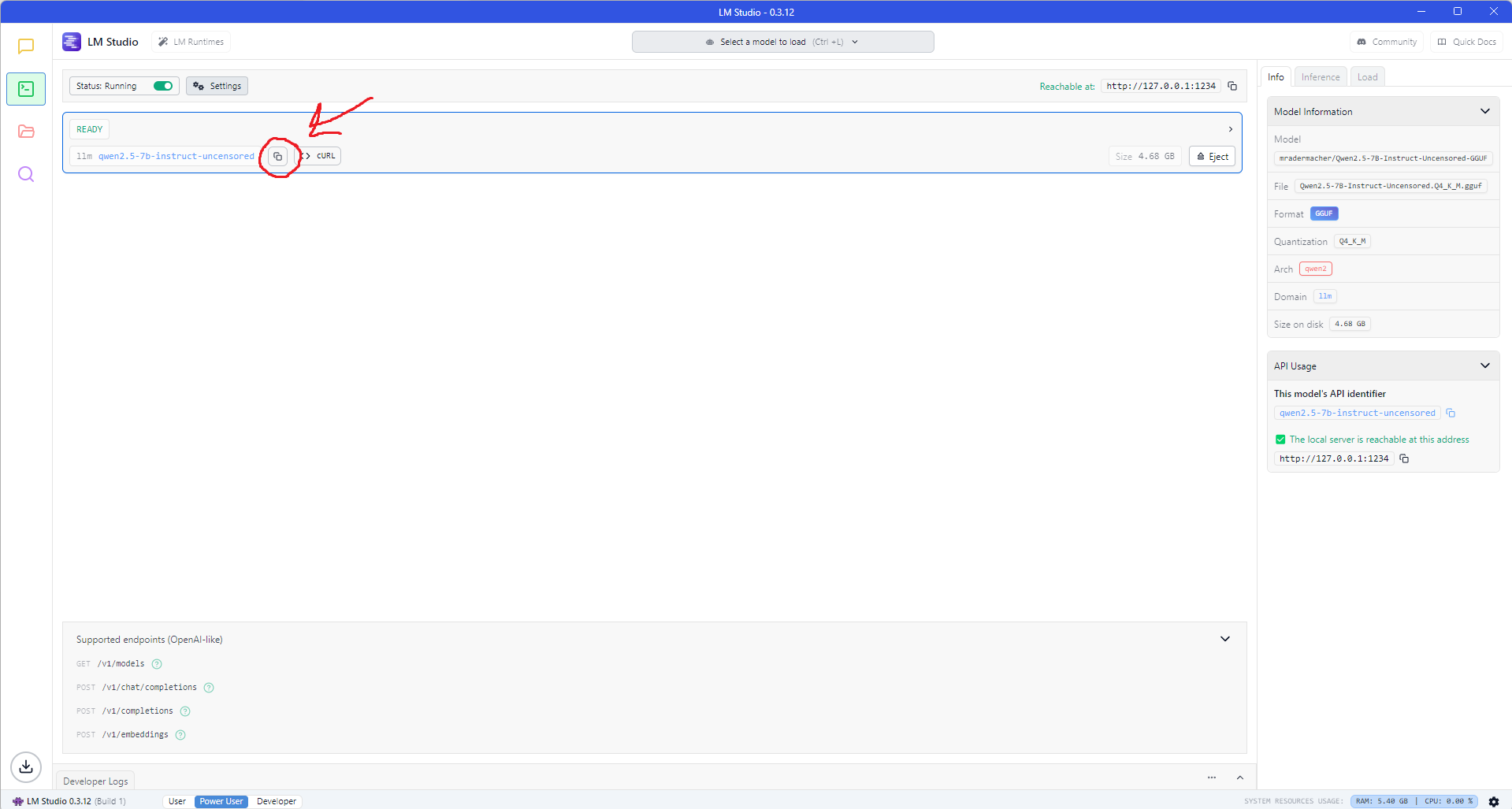Viewport: 1512px width, 809px height.
Task: Click the model file name Q4_K_M.gguf field
Action: [x=1391, y=186]
